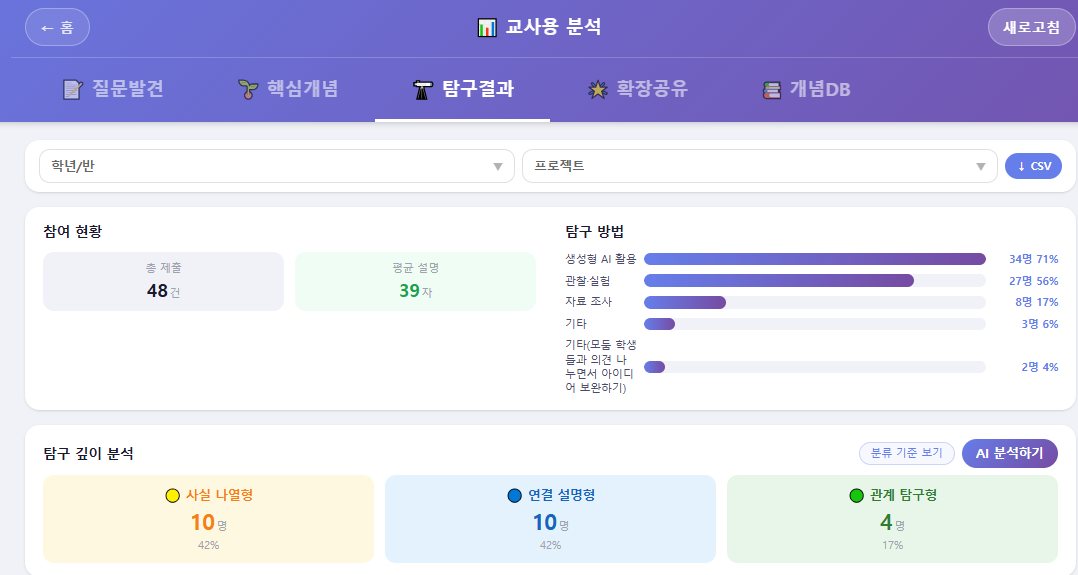This screenshot has height=575, width=1078.
Task: Open the 학년/반 dropdown
Action: pyautogui.click(x=276, y=166)
